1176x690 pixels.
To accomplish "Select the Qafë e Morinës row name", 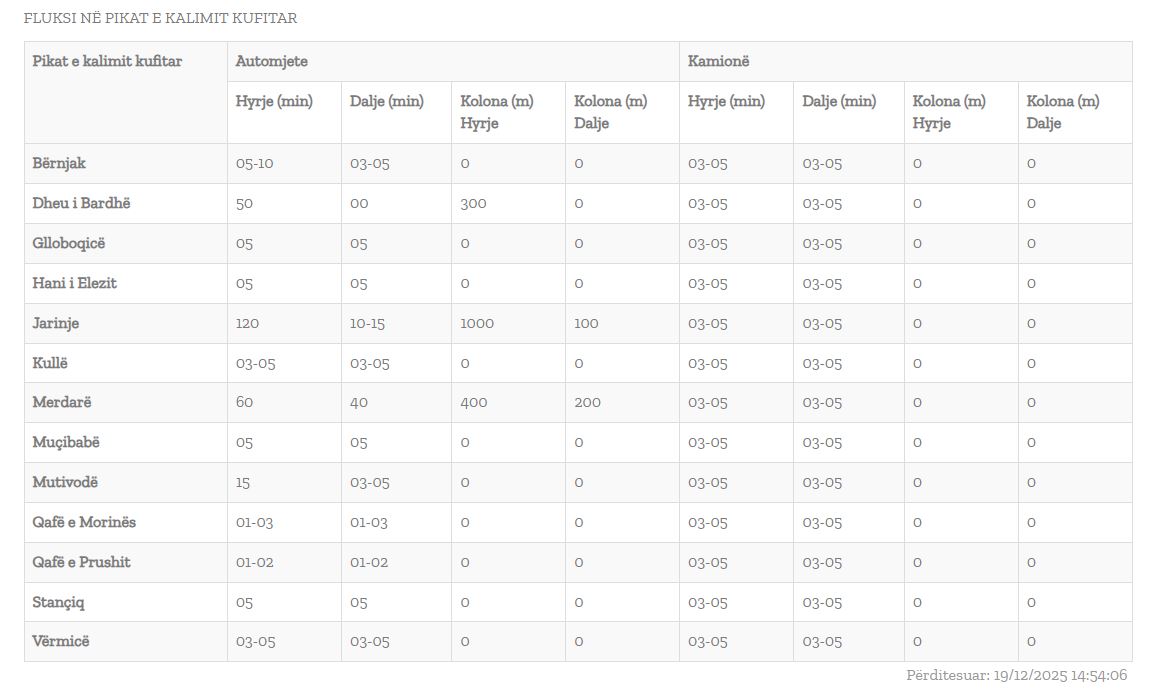I will [x=84, y=522].
